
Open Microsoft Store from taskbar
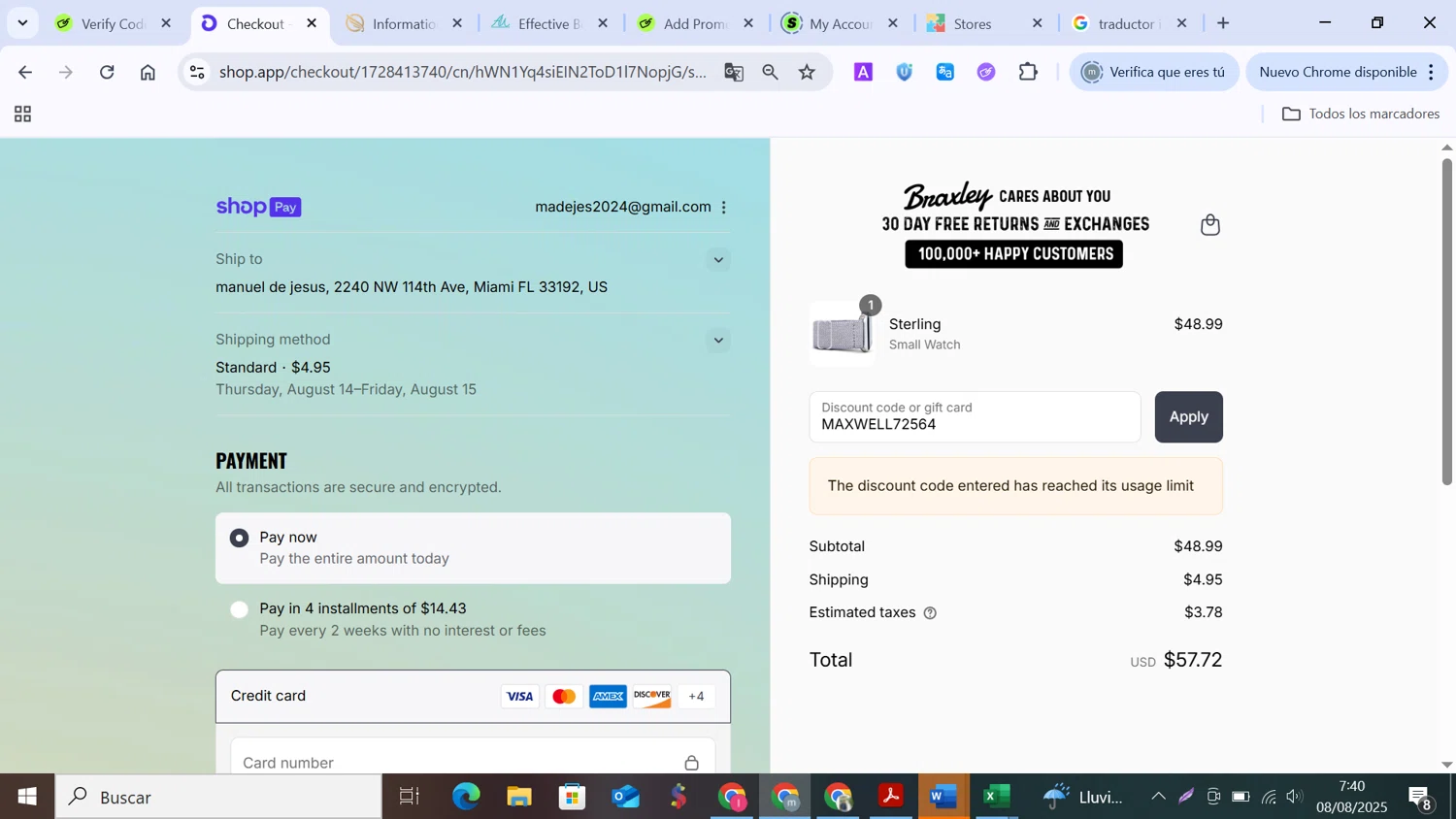[572, 797]
